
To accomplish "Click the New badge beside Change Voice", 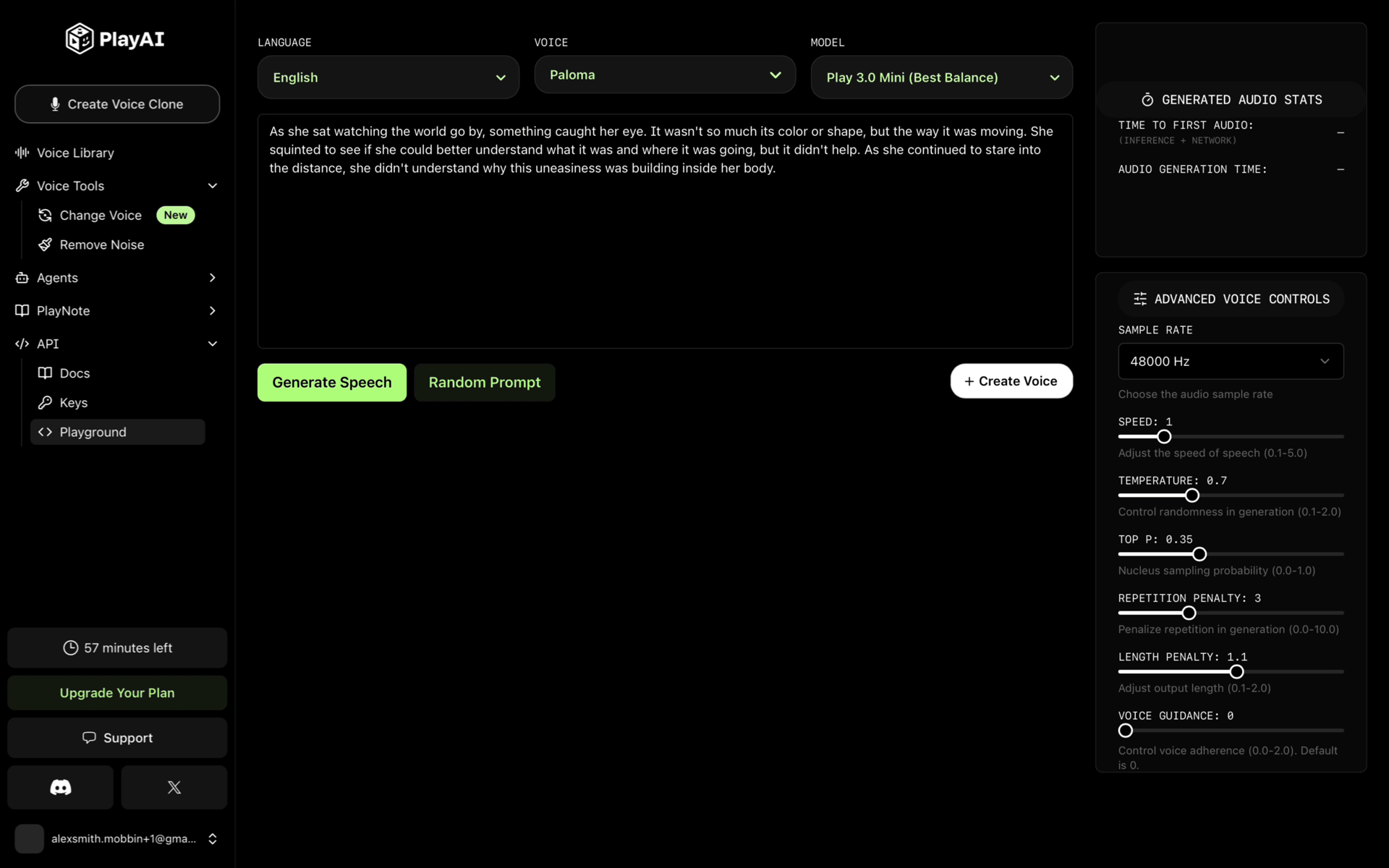I will coord(176,216).
